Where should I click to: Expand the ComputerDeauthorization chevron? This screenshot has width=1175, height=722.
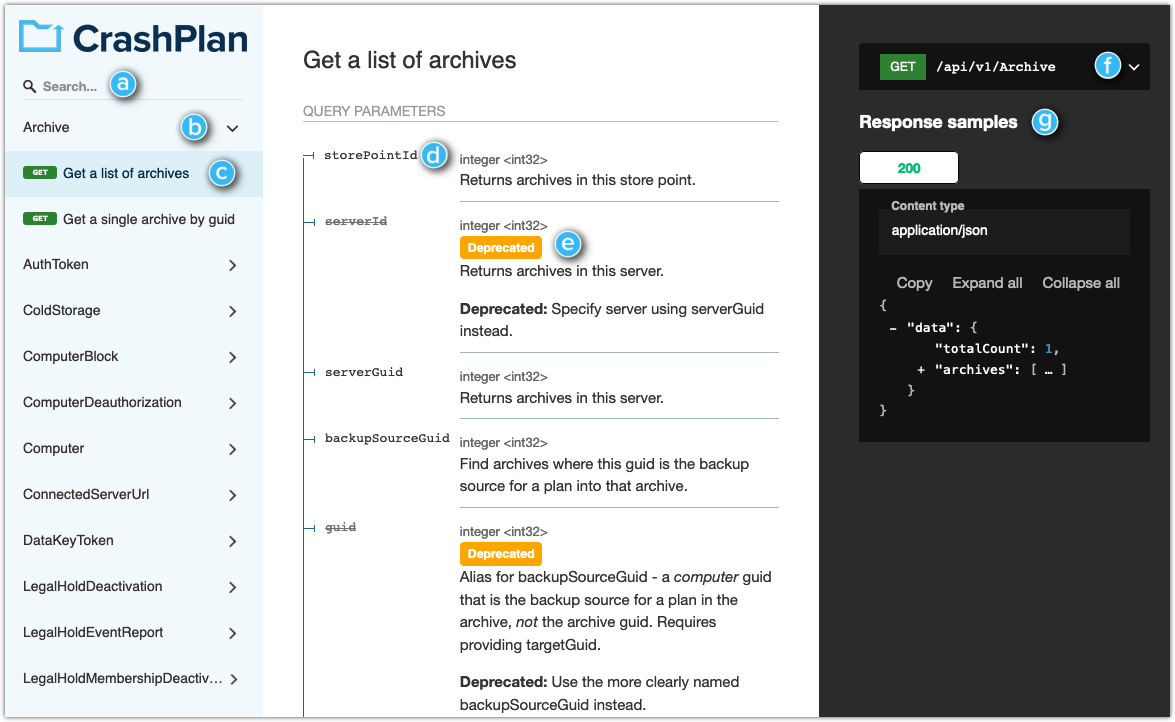(232, 403)
